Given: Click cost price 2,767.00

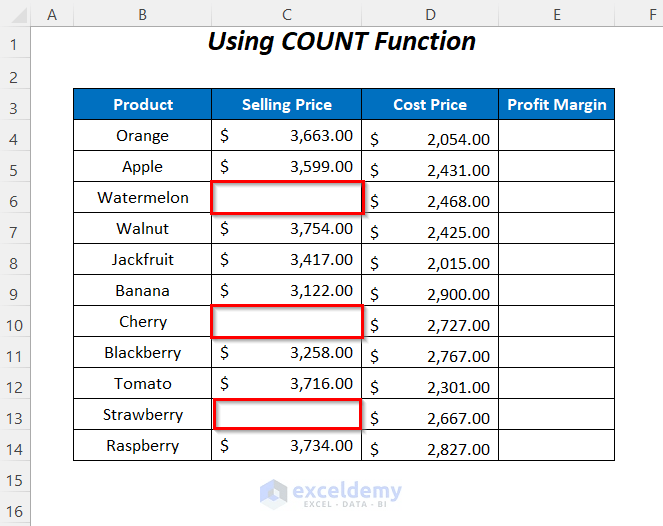Looking at the screenshot, I should click(430, 352).
